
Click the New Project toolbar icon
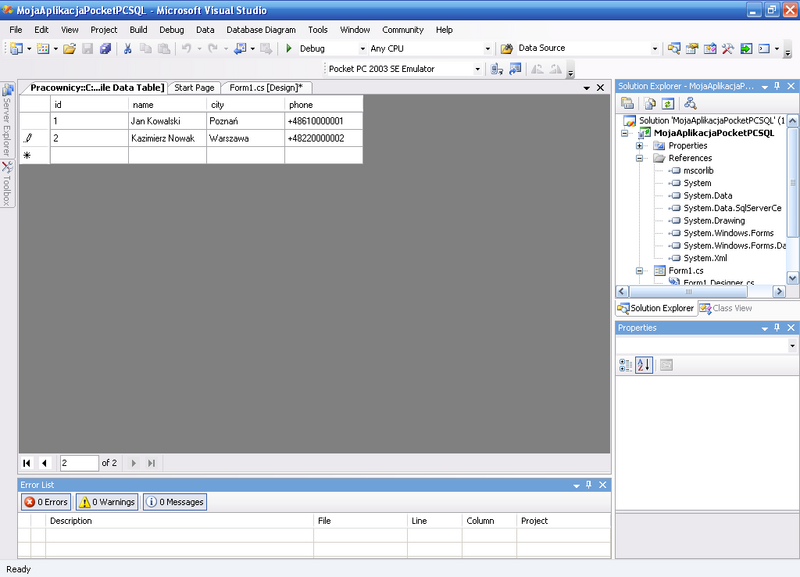16,48
